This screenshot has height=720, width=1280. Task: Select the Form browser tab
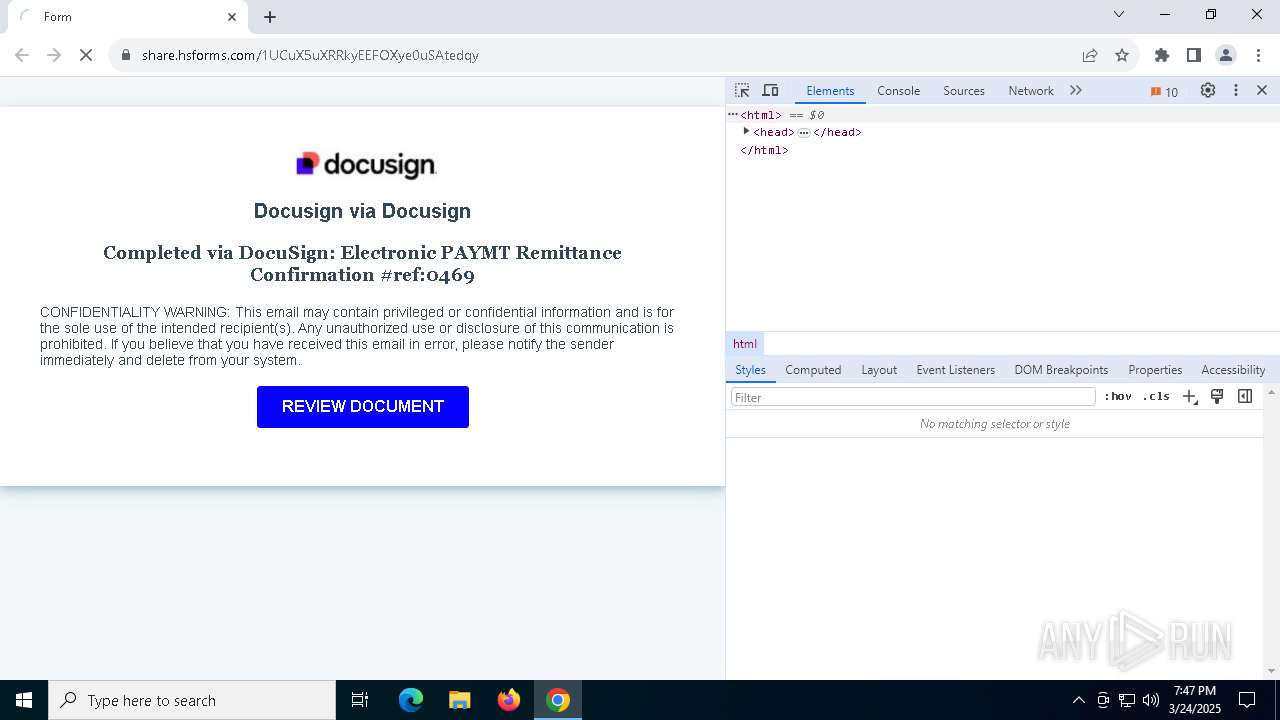(x=128, y=17)
